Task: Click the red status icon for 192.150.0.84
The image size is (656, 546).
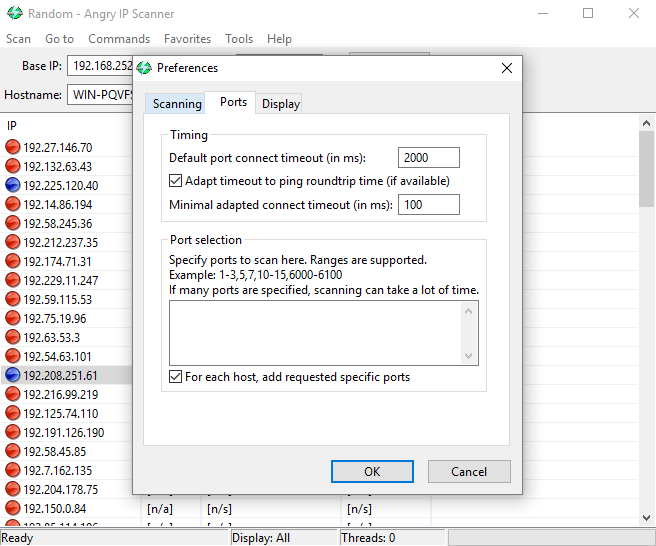Action: tap(13, 508)
